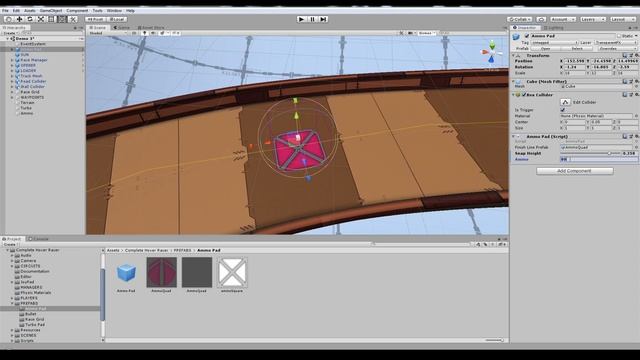The image size is (640, 360).
Task: Select the Scale tool in the toolbar
Action: [41, 19]
